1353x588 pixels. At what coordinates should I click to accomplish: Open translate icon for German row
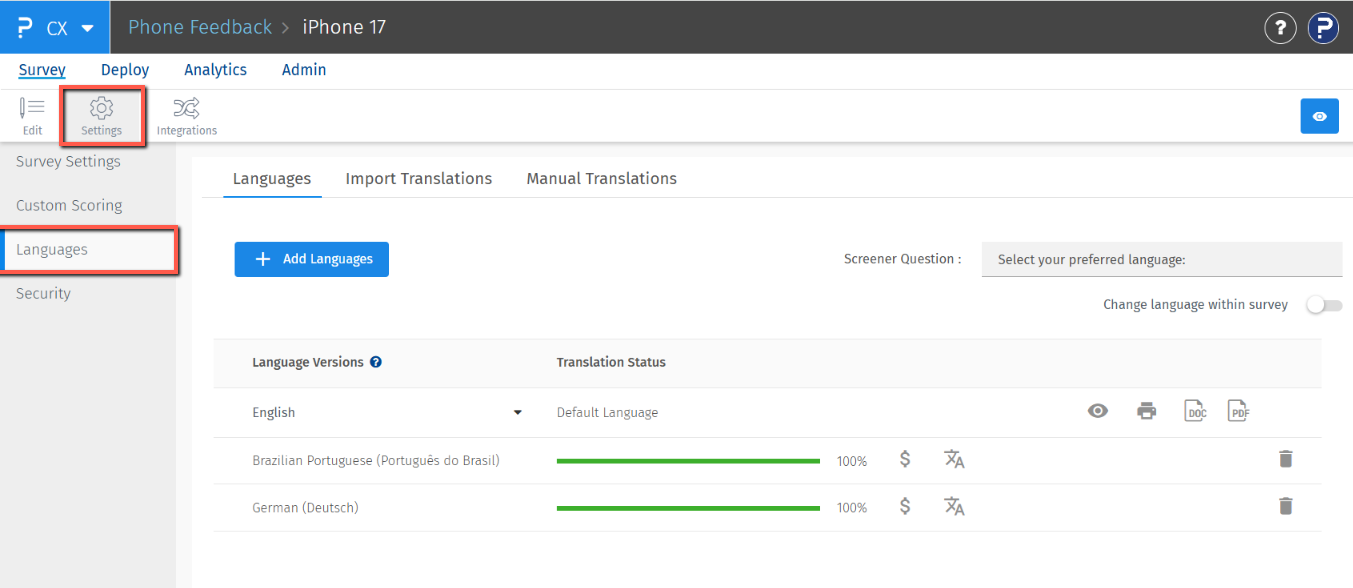[954, 506]
